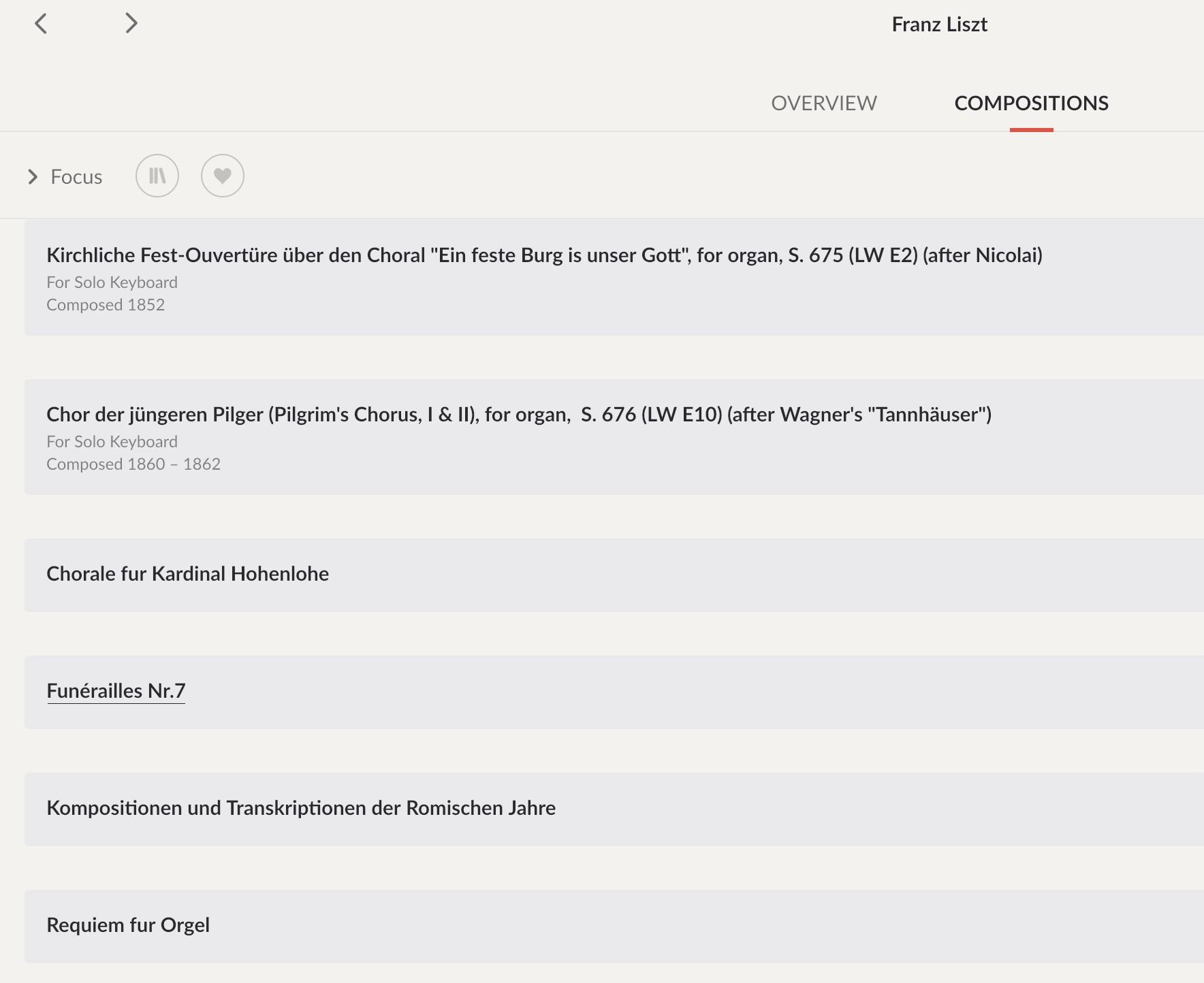
Task: Click the Focus label
Action: point(76,177)
